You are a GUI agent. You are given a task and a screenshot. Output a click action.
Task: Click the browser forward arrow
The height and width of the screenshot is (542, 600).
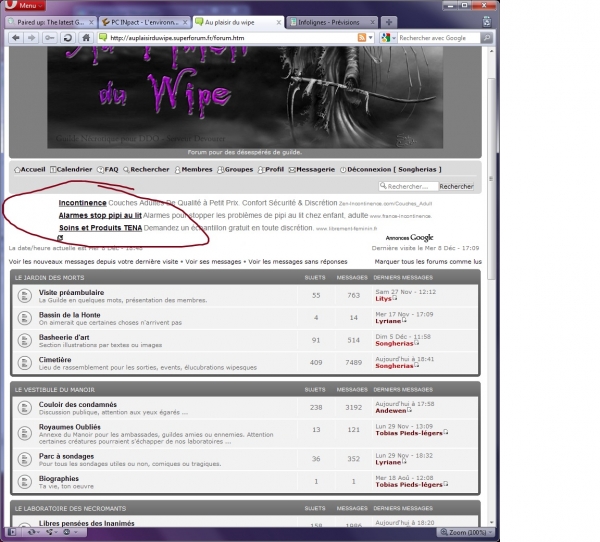tap(32, 38)
